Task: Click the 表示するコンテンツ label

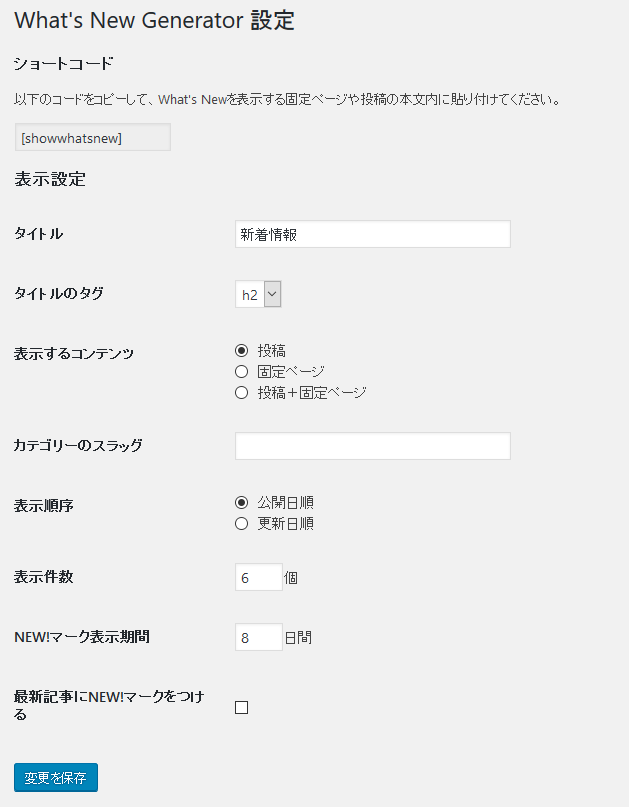Action: (x=74, y=354)
